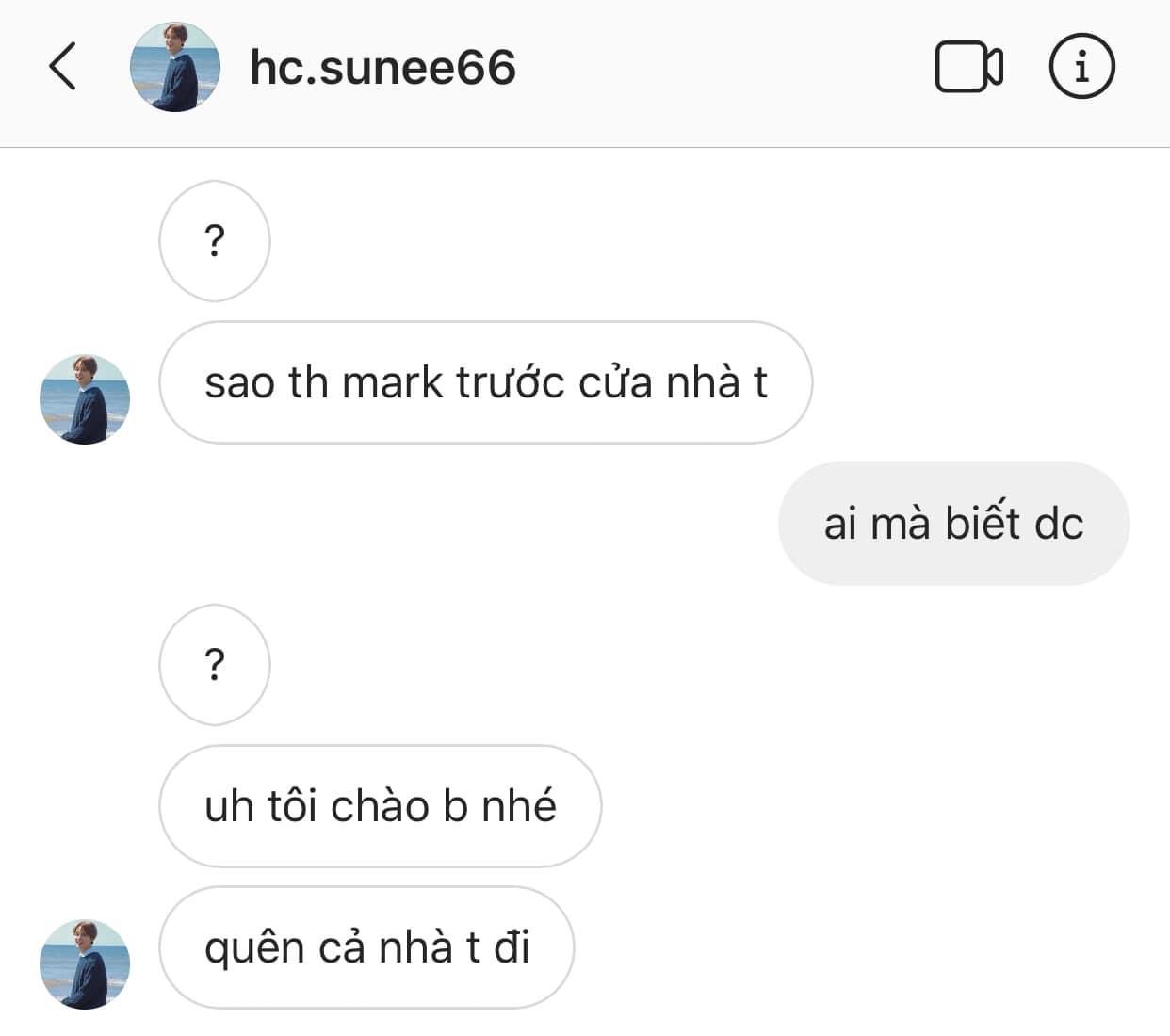Select the sent message "ai mà biết dc"
1170x1036 pixels.
pyautogui.click(x=953, y=524)
